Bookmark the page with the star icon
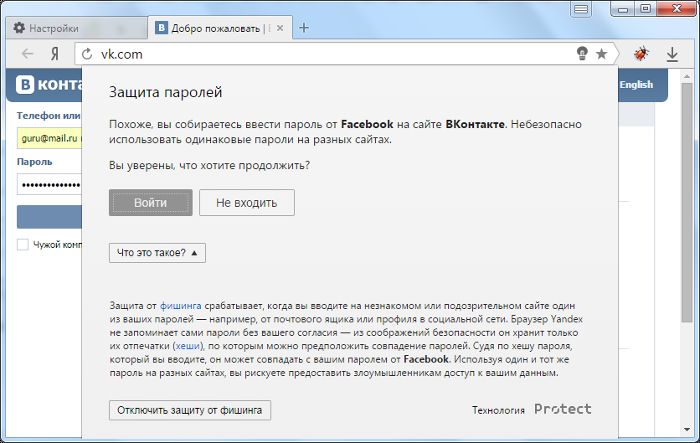This screenshot has width=700, height=443. (601, 54)
